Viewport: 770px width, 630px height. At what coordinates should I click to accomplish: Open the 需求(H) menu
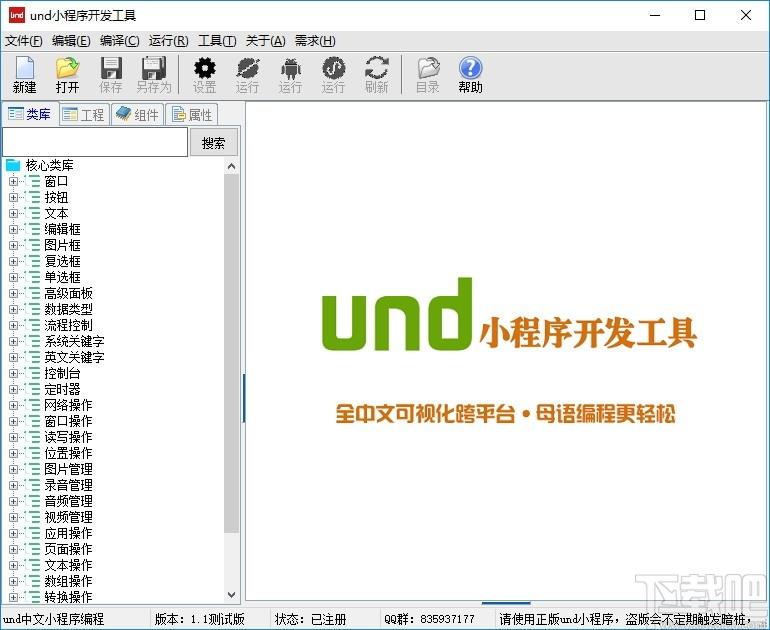(315, 41)
